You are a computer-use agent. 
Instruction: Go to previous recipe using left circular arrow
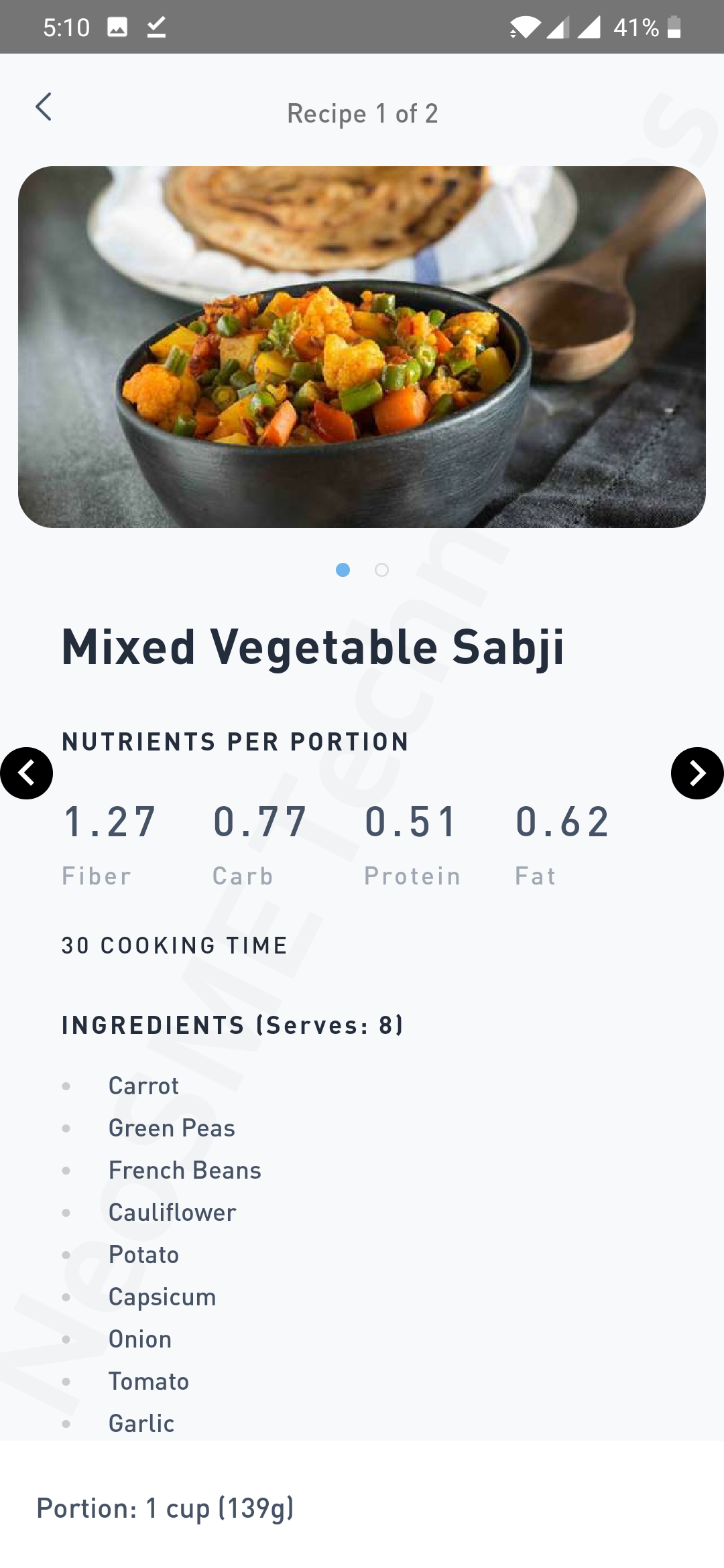coord(27,773)
